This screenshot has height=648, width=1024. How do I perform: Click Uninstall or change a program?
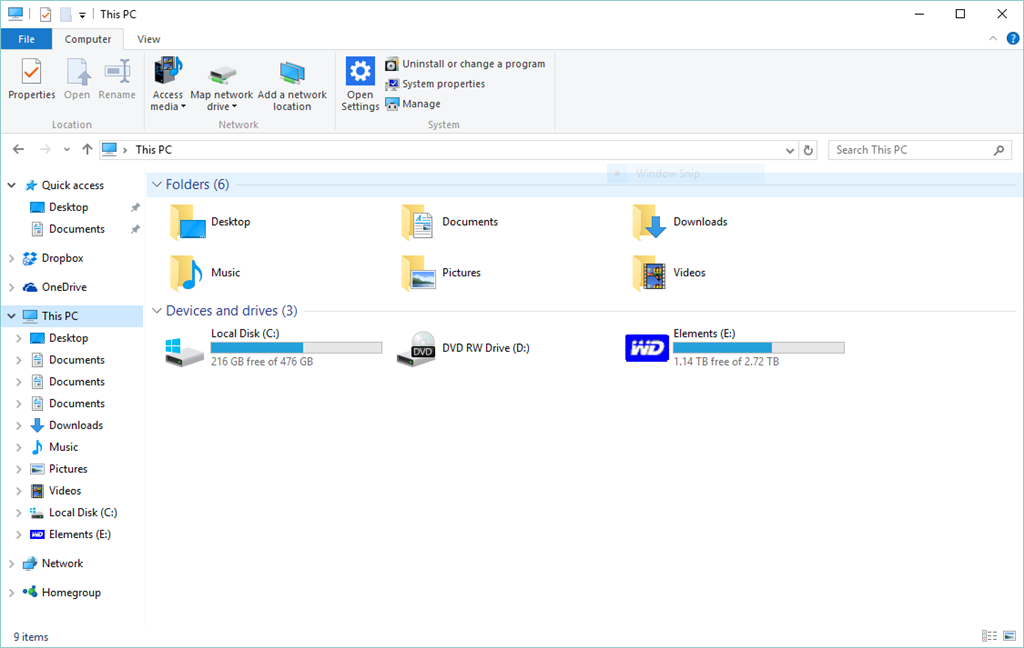[x=465, y=64]
